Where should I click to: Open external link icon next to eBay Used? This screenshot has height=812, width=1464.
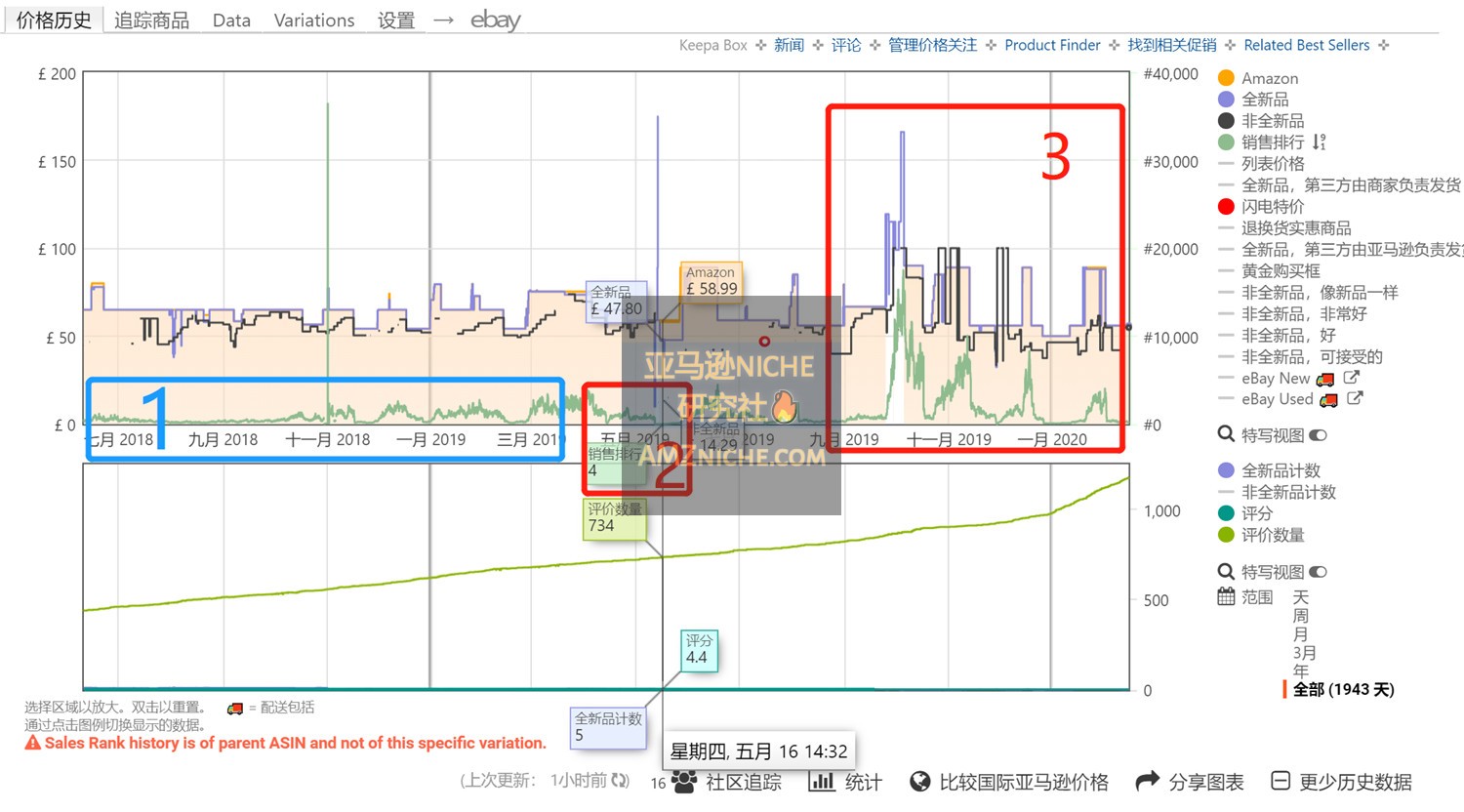tap(1355, 398)
